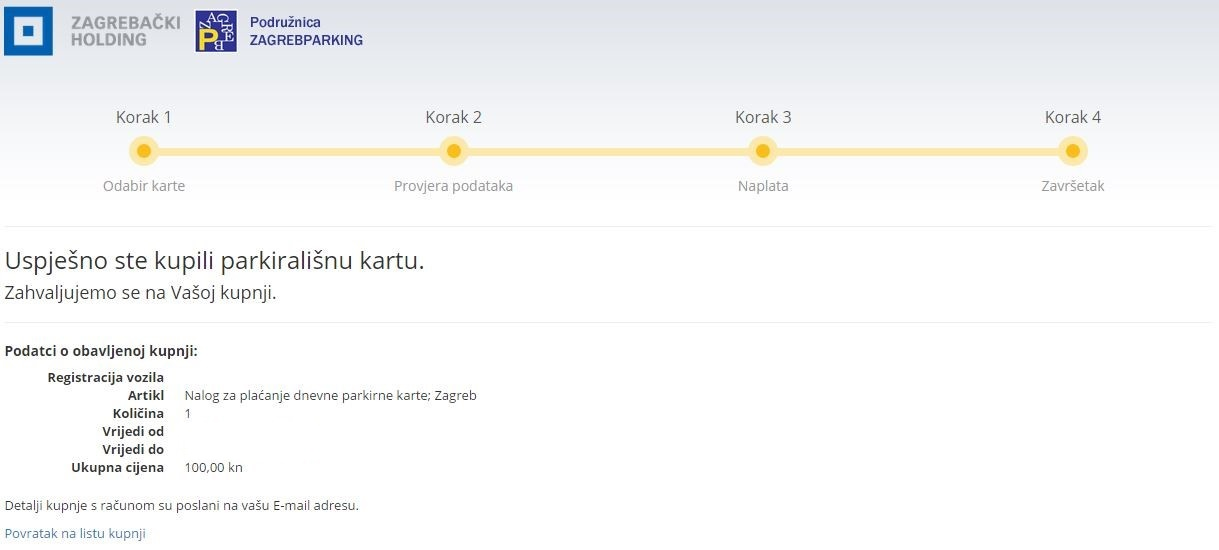Click the Korak 3 step circle
Viewport: 1219px width, 550px height.
[763, 152]
